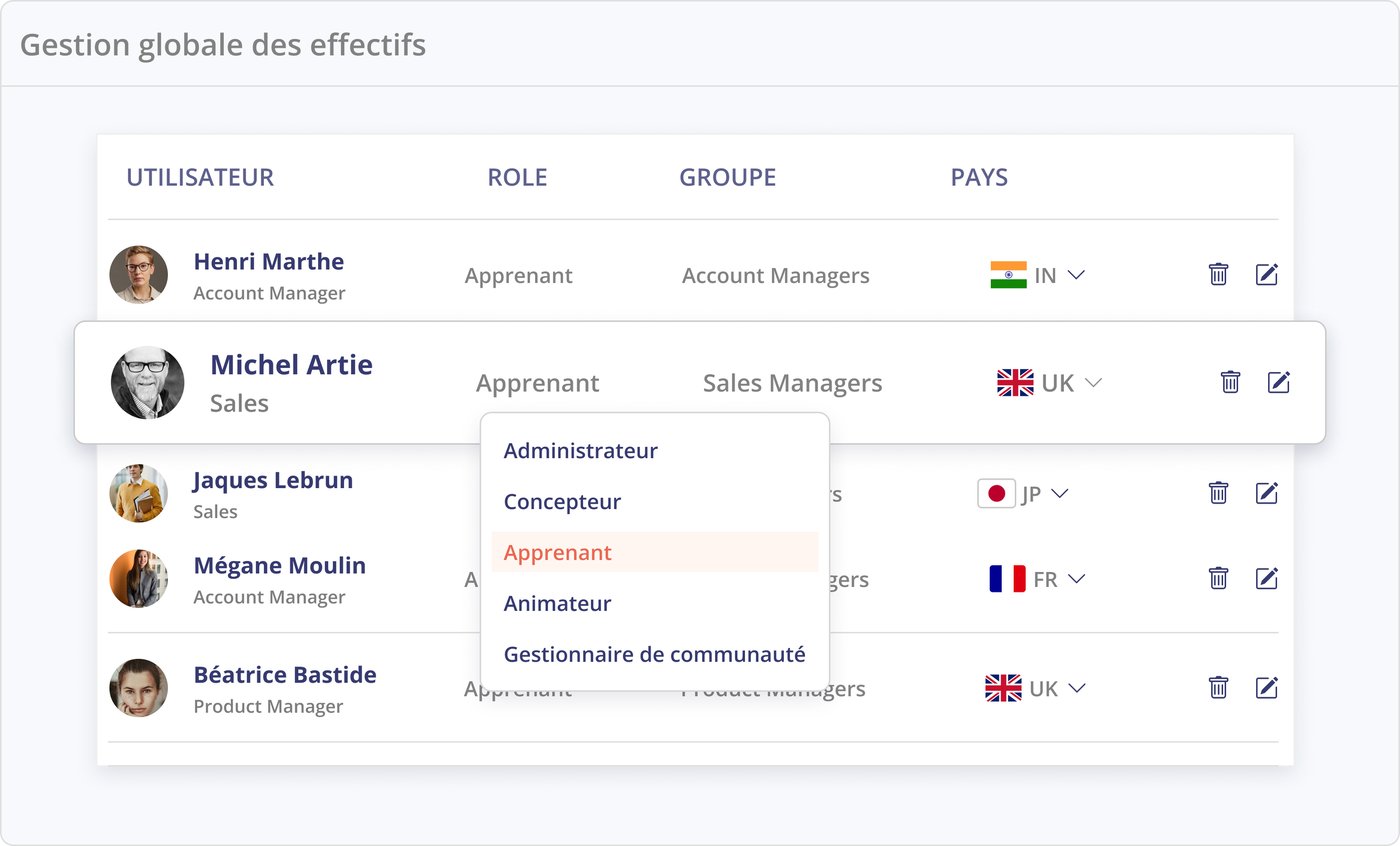Click Jaques Lebrun's avatar

(x=138, y=493)
